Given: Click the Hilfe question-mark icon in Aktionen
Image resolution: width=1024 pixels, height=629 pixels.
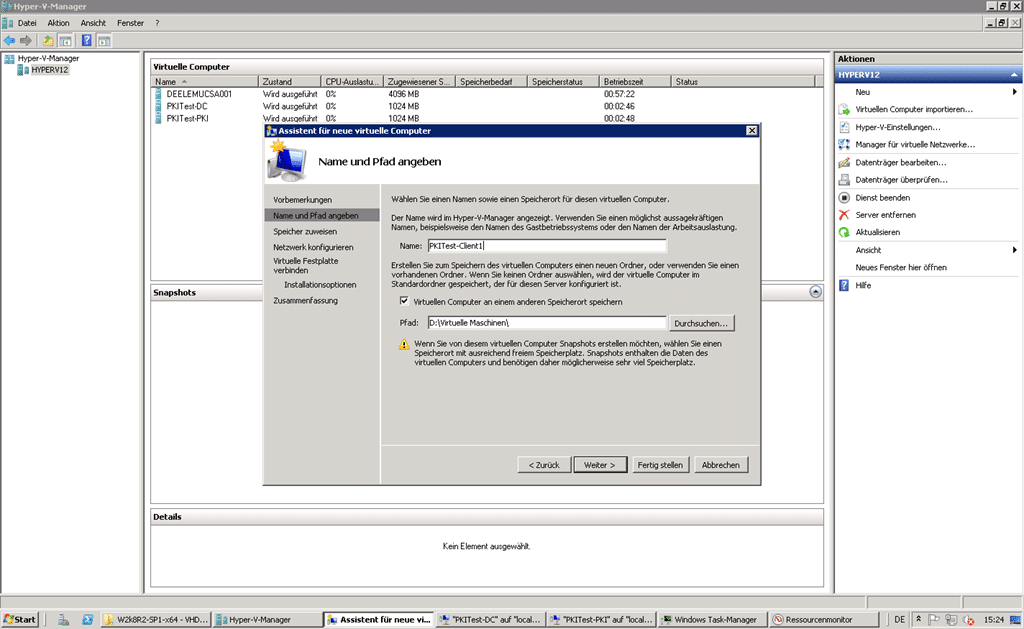Looking at the screenshot, I should [844, 285].
